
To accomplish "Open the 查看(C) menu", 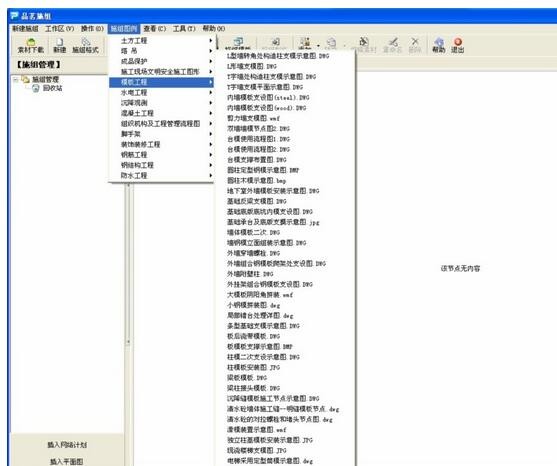I will pyautogui.click(x=155, y=29).
